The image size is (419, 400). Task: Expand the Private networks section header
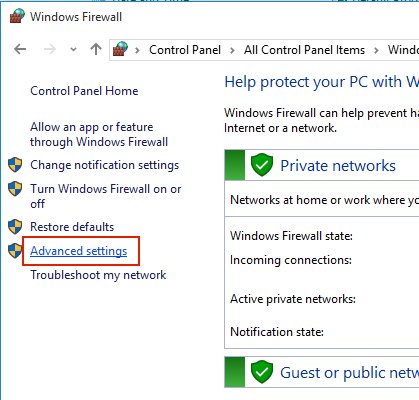click(322, 165)
